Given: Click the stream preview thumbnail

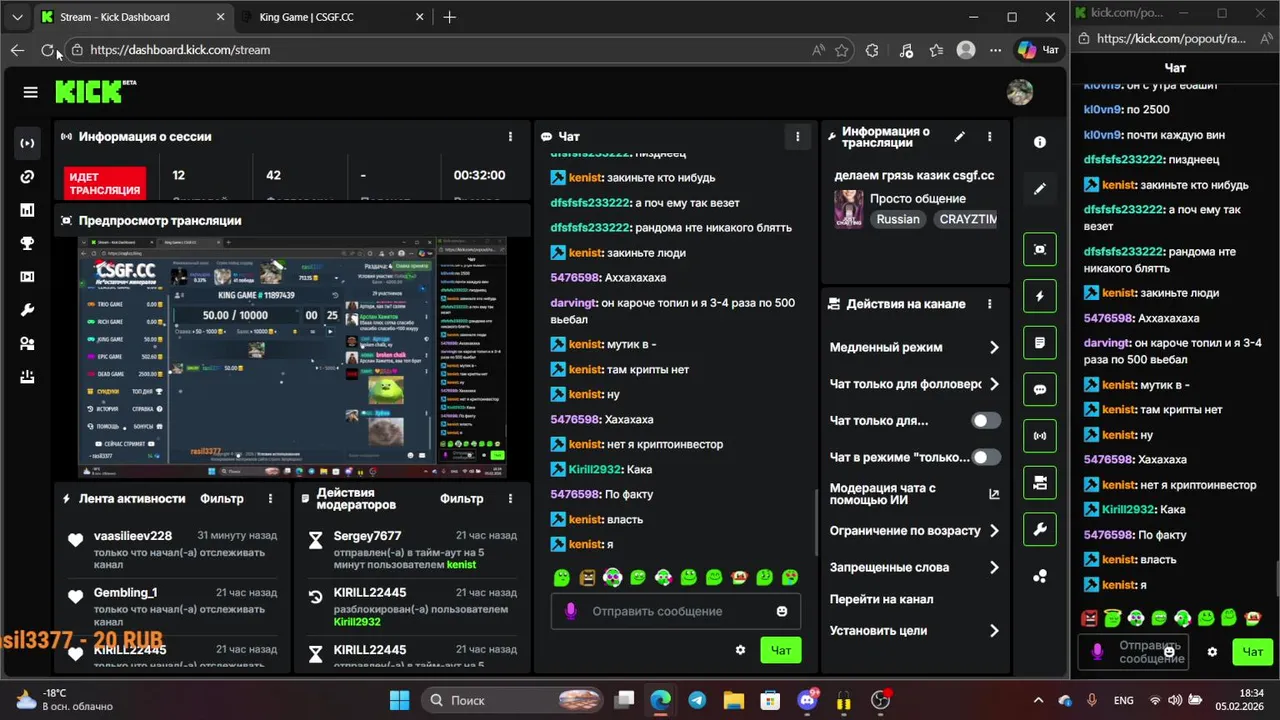Looking at the screenshot, I should (x=292, y=358).
